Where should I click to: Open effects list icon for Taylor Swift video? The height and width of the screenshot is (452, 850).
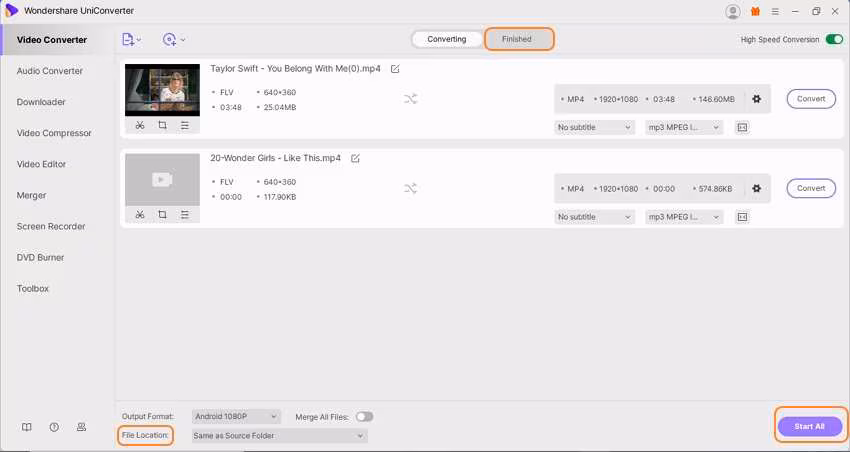185,125
